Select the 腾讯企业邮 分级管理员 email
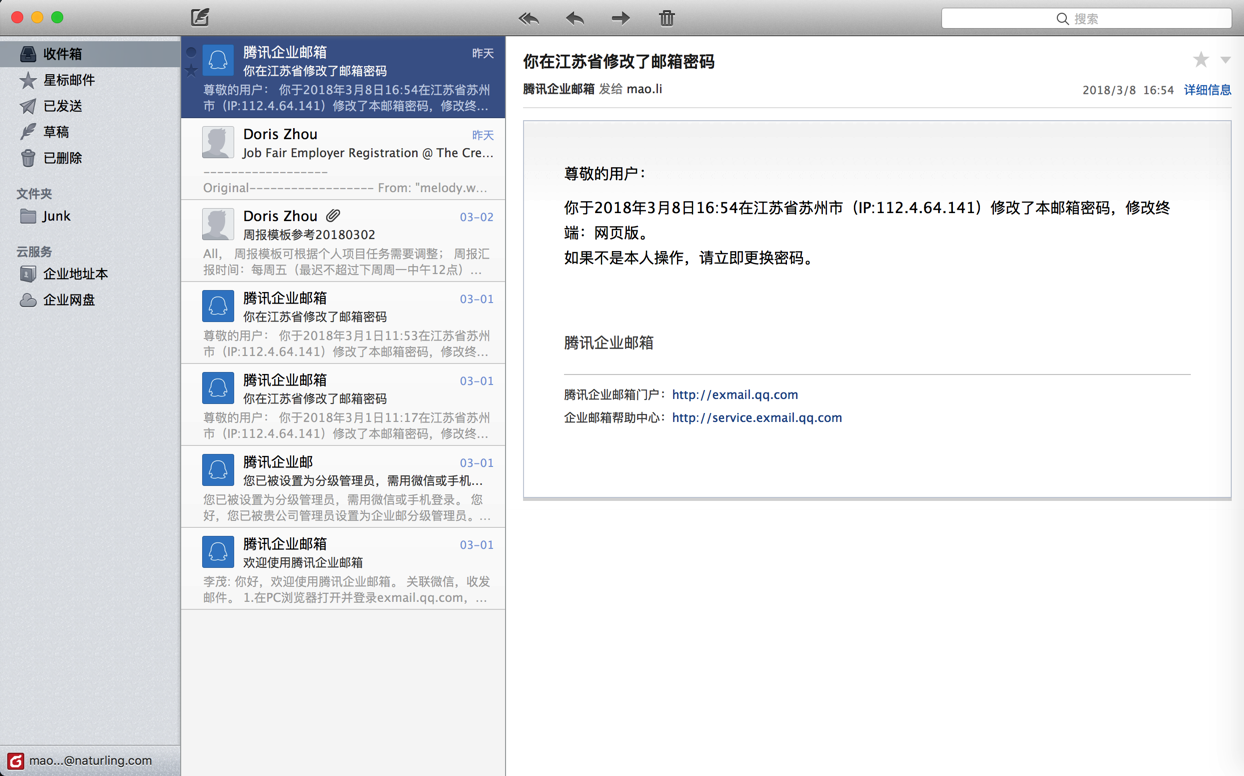 [x=343, y=487]
